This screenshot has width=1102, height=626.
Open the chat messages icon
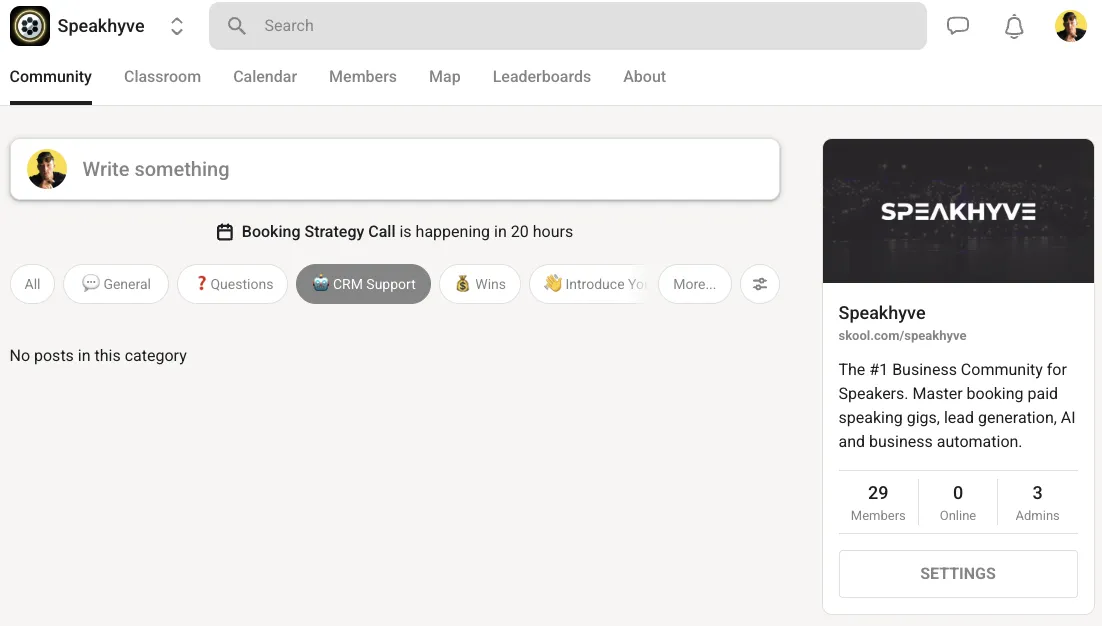pos(957,26)
